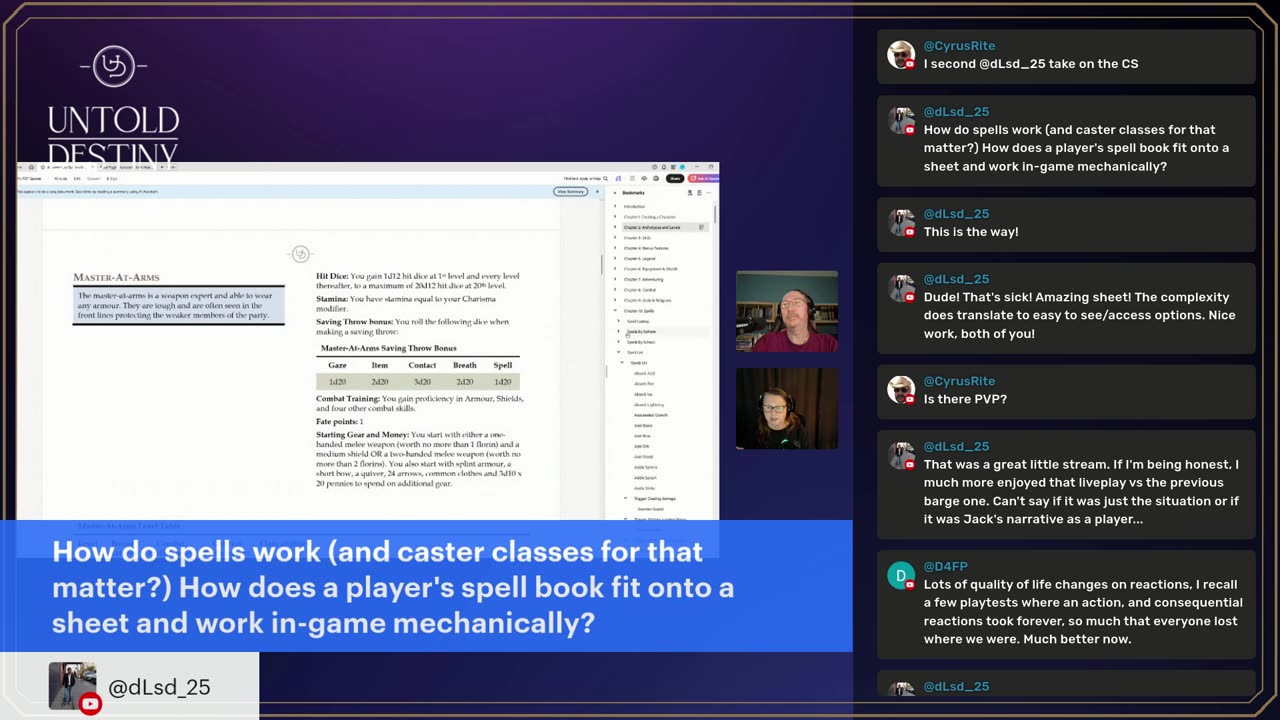Screen dimensions: 1280x720
Task: Expand Chapter 8: Combat bookmark
Action: point(615,290)
